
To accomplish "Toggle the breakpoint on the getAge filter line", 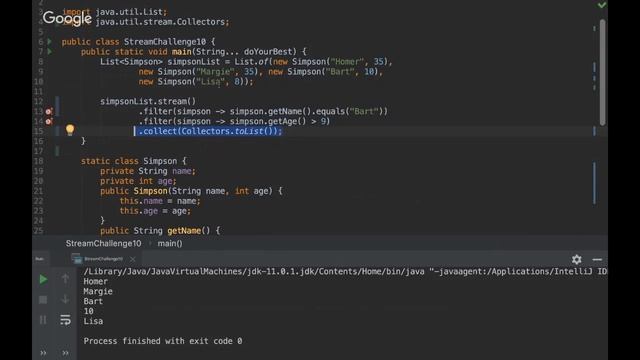I will point(49,121).
